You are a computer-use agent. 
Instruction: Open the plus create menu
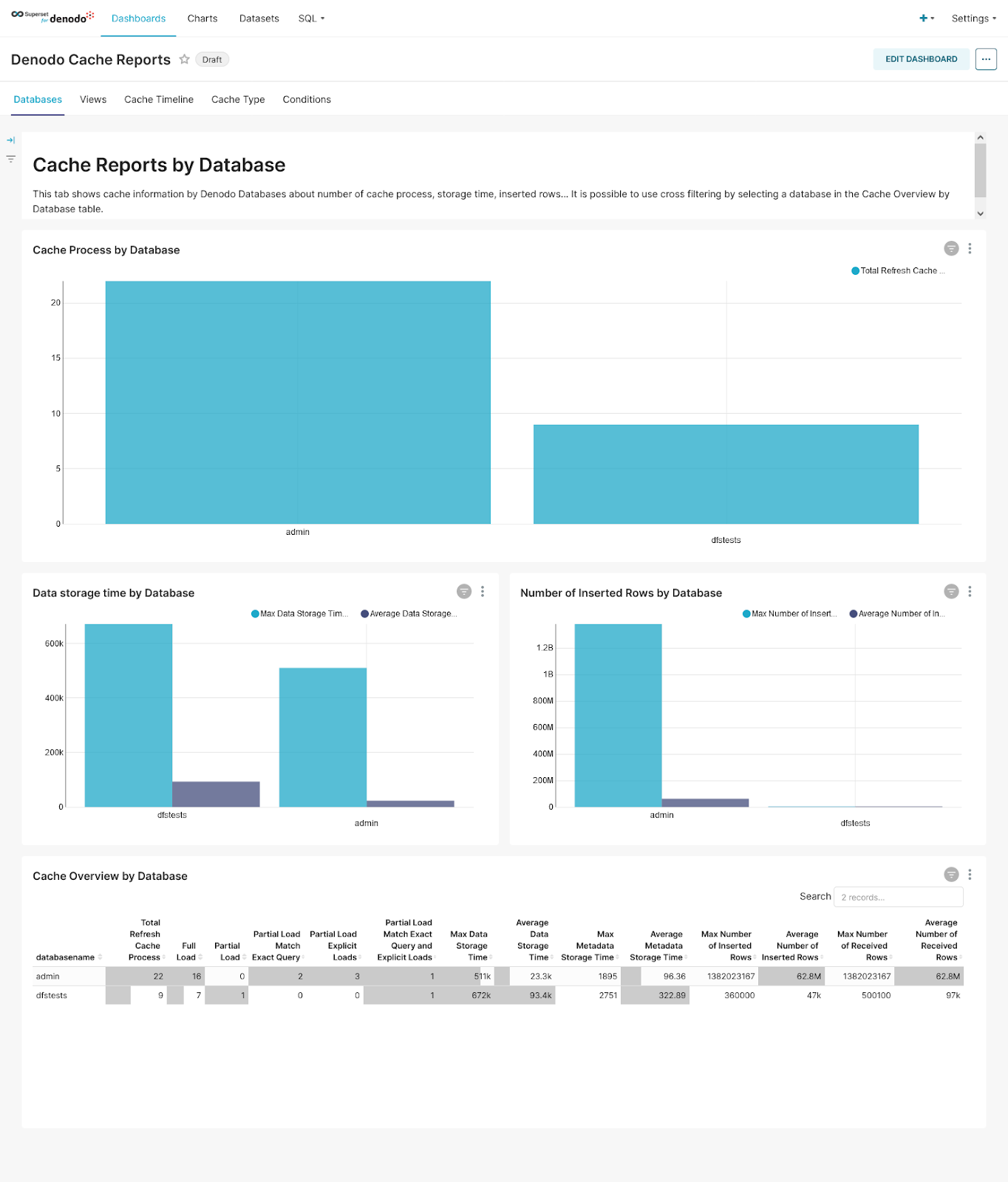point(927,18)
